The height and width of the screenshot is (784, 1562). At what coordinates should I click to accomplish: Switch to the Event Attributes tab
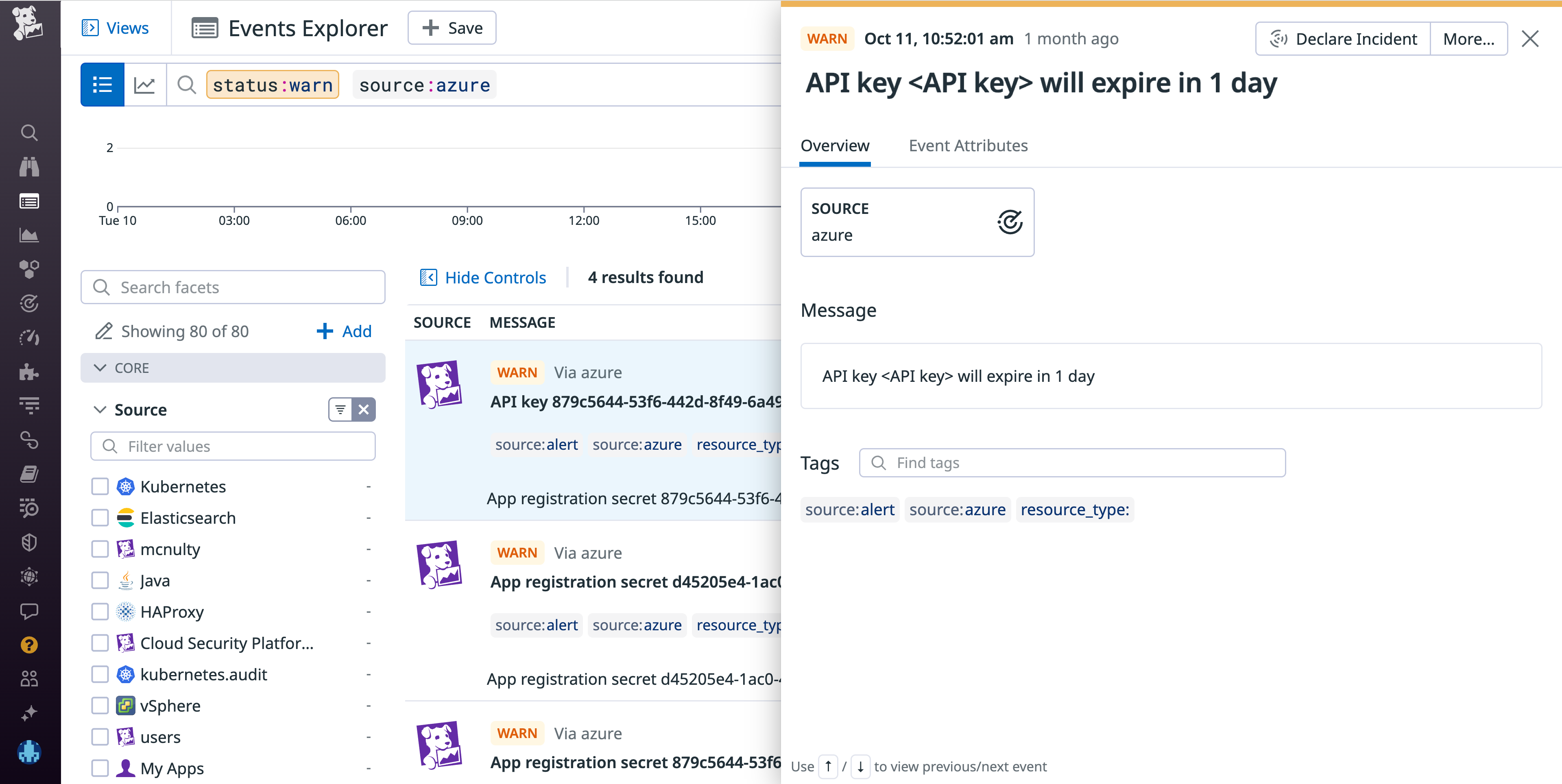click(968, 146)
